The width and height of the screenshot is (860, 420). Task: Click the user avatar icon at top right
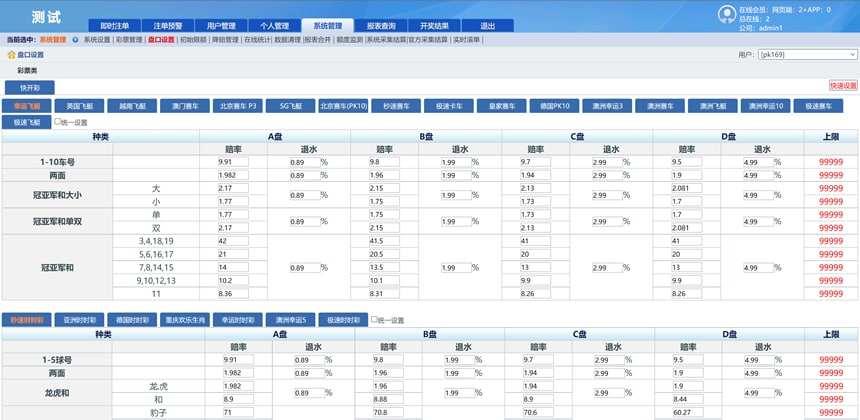(727, 13)
